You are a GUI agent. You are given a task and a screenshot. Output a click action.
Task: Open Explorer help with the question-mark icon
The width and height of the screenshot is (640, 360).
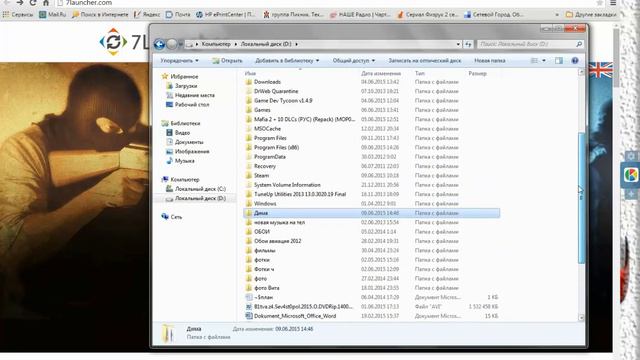coord(575,60)
